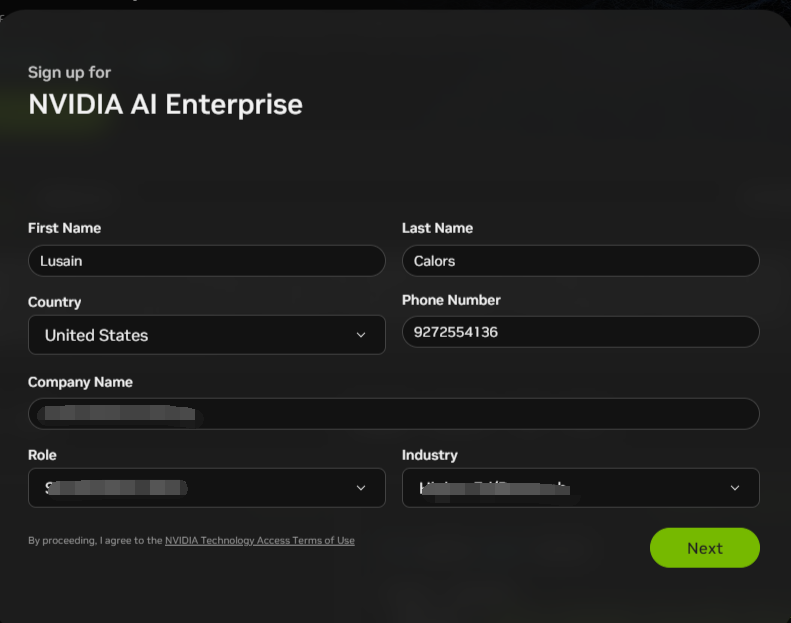Click the Country label text

click(54, 302)
